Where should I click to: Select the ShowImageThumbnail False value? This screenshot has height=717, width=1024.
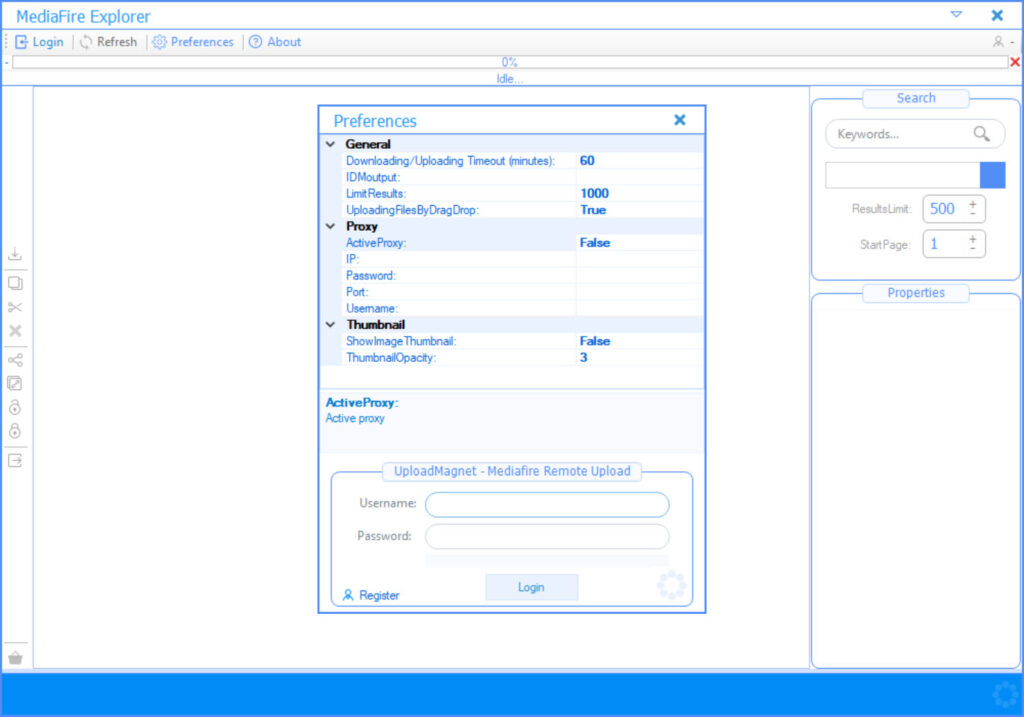[x=595, y=341]
